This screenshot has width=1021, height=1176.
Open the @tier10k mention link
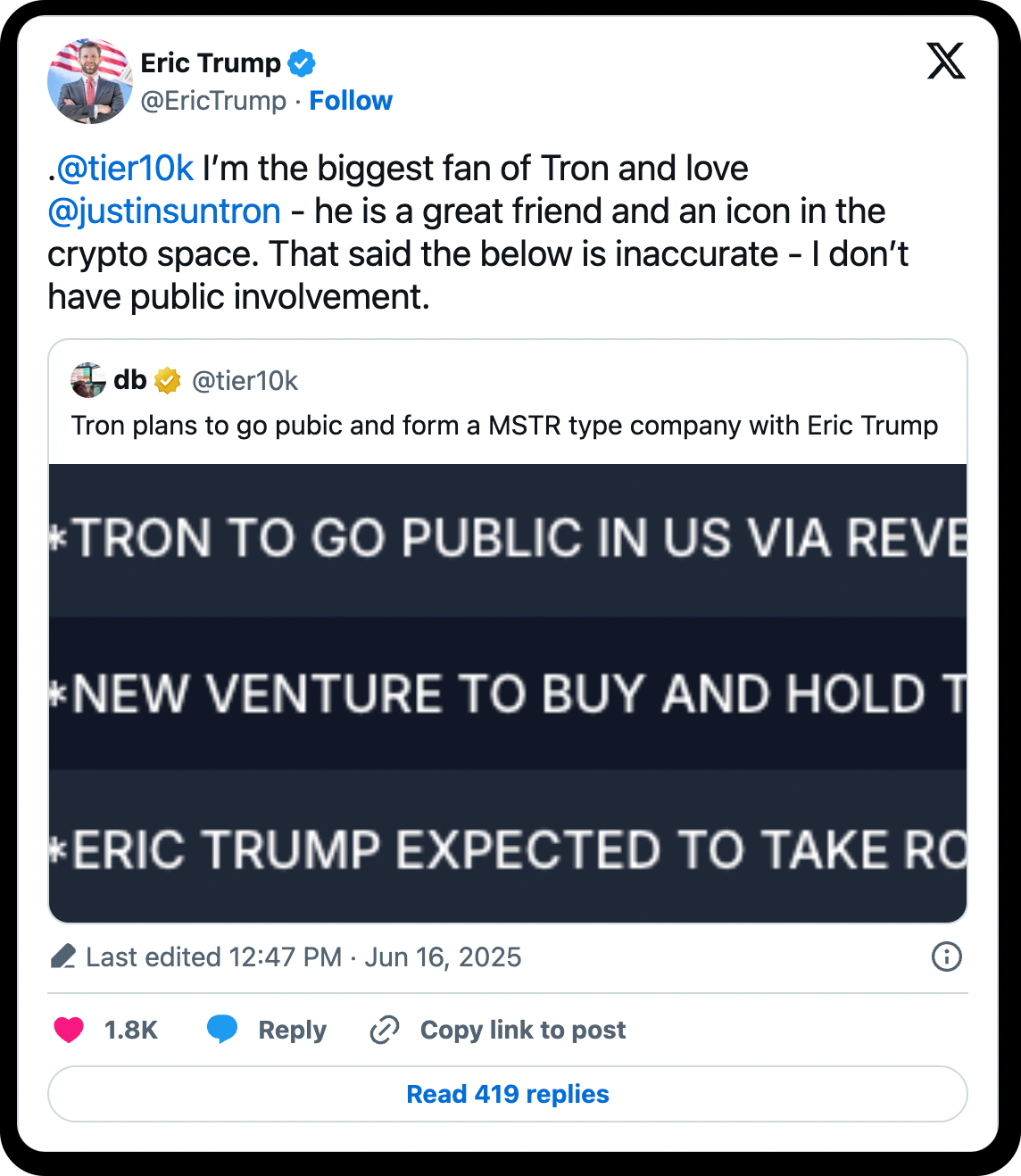point(125,169)
